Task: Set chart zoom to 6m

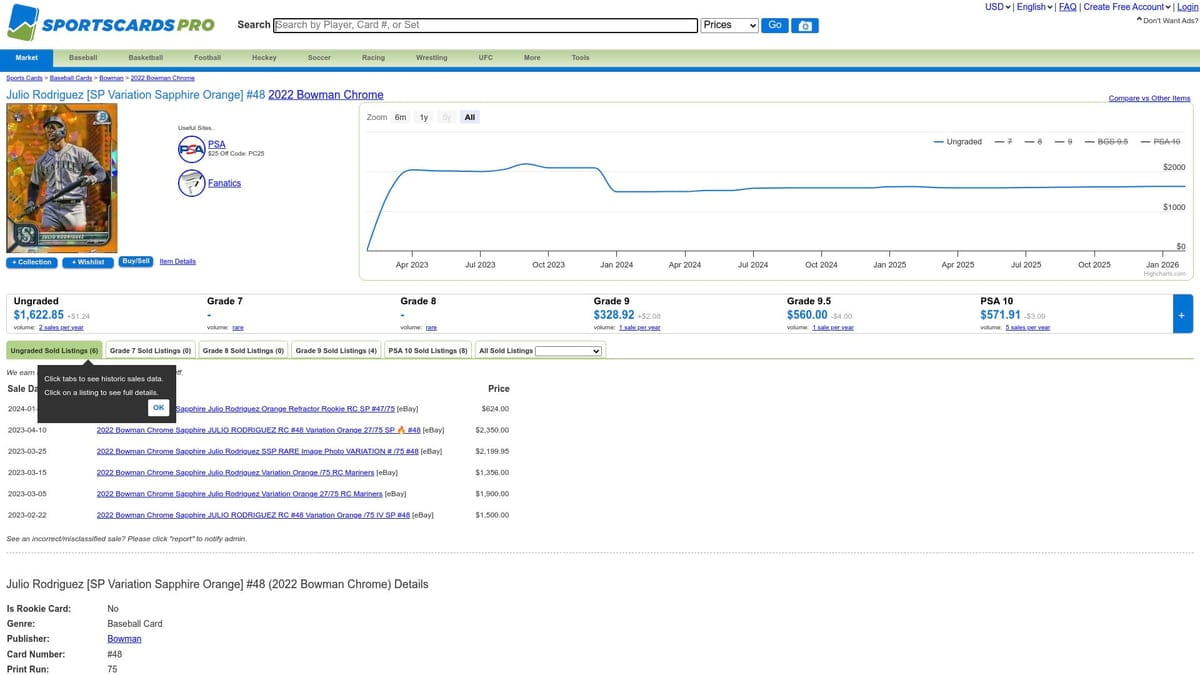Action: [x=400, y=117]
